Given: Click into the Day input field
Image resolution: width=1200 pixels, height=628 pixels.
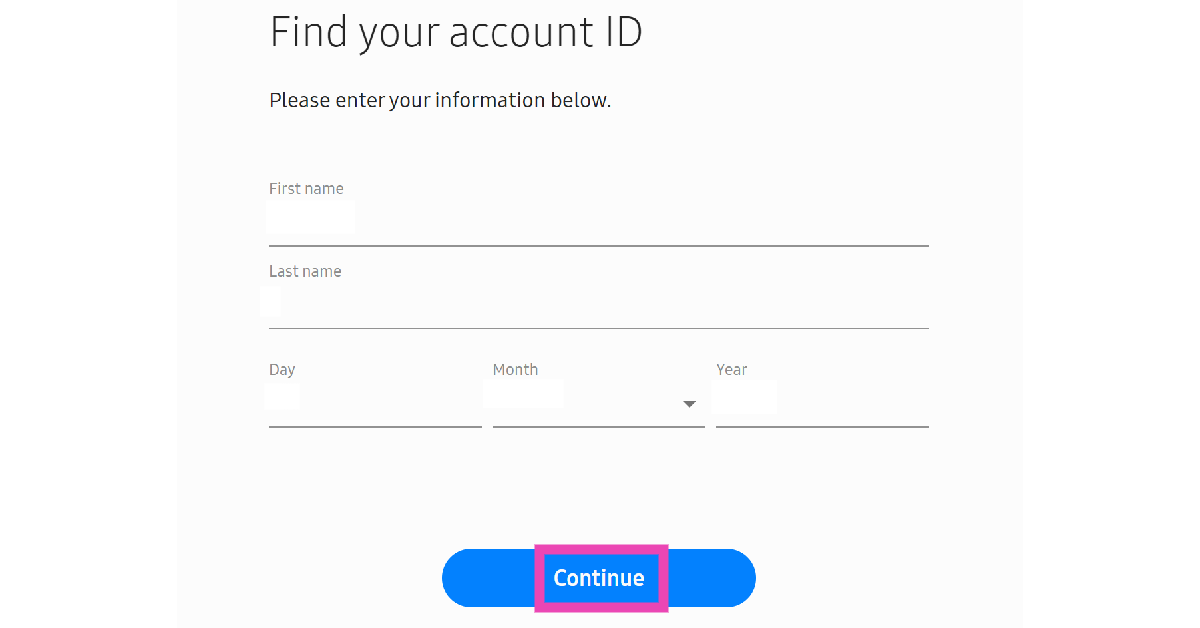Looking at the screenshot, I should point(375,403).
